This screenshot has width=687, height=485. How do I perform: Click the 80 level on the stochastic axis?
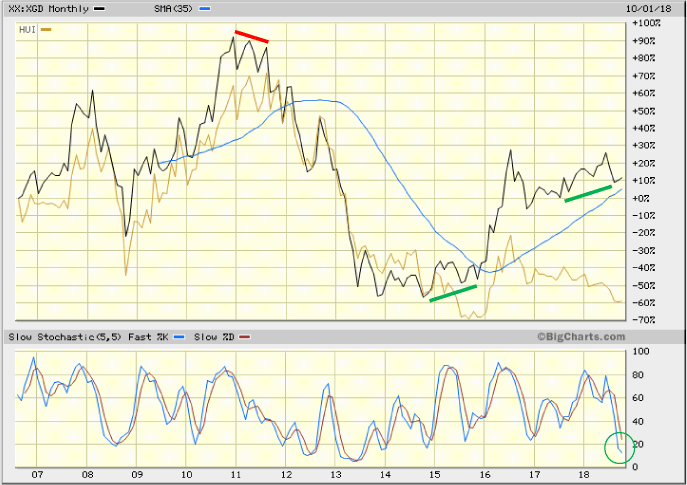634,374
